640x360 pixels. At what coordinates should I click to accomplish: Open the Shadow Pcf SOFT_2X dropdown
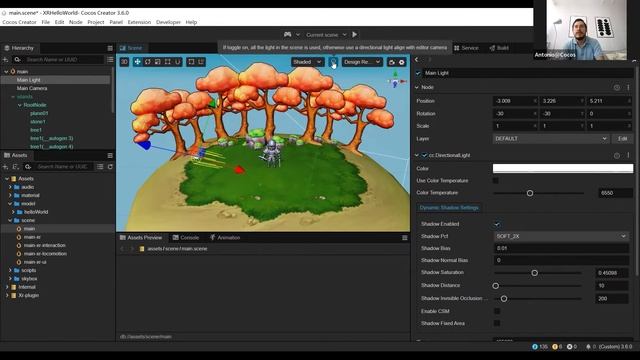[x=561, y=236]
